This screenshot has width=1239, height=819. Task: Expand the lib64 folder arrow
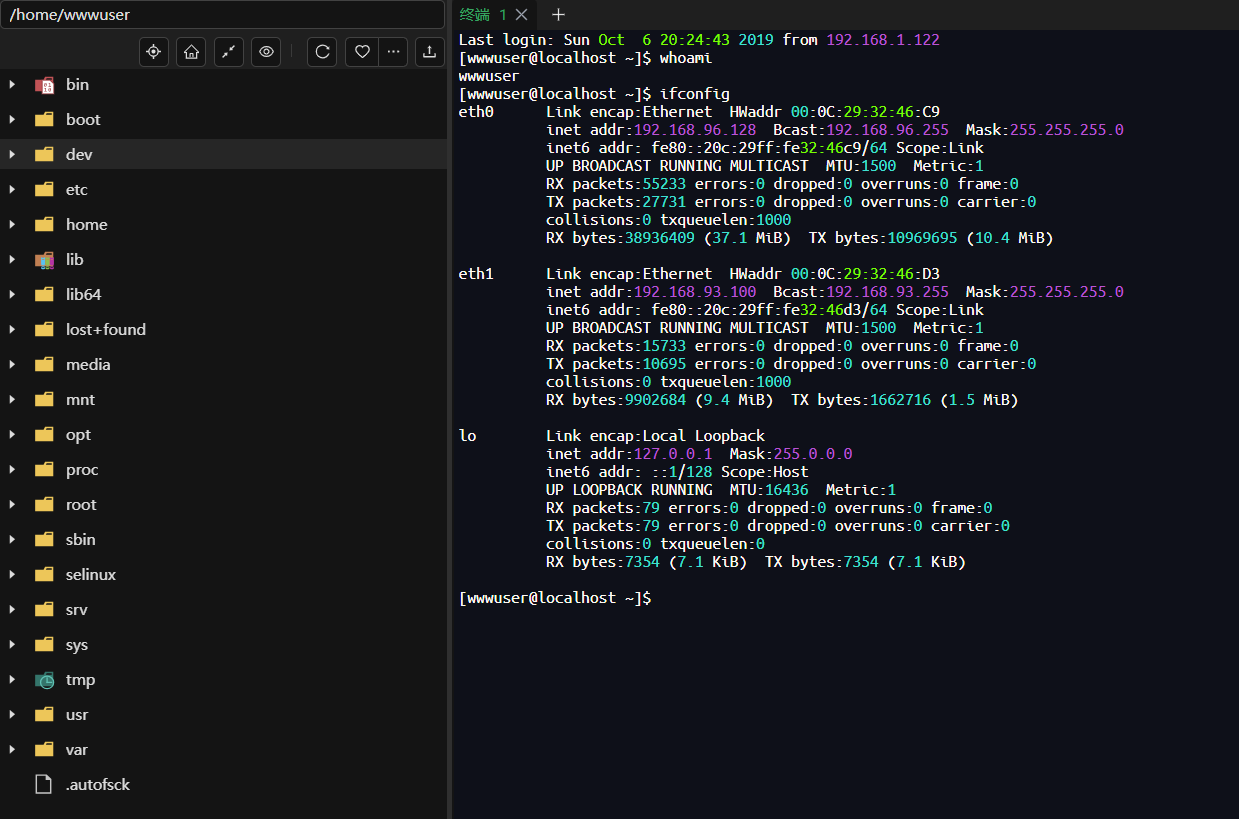(x=12, y=294)
